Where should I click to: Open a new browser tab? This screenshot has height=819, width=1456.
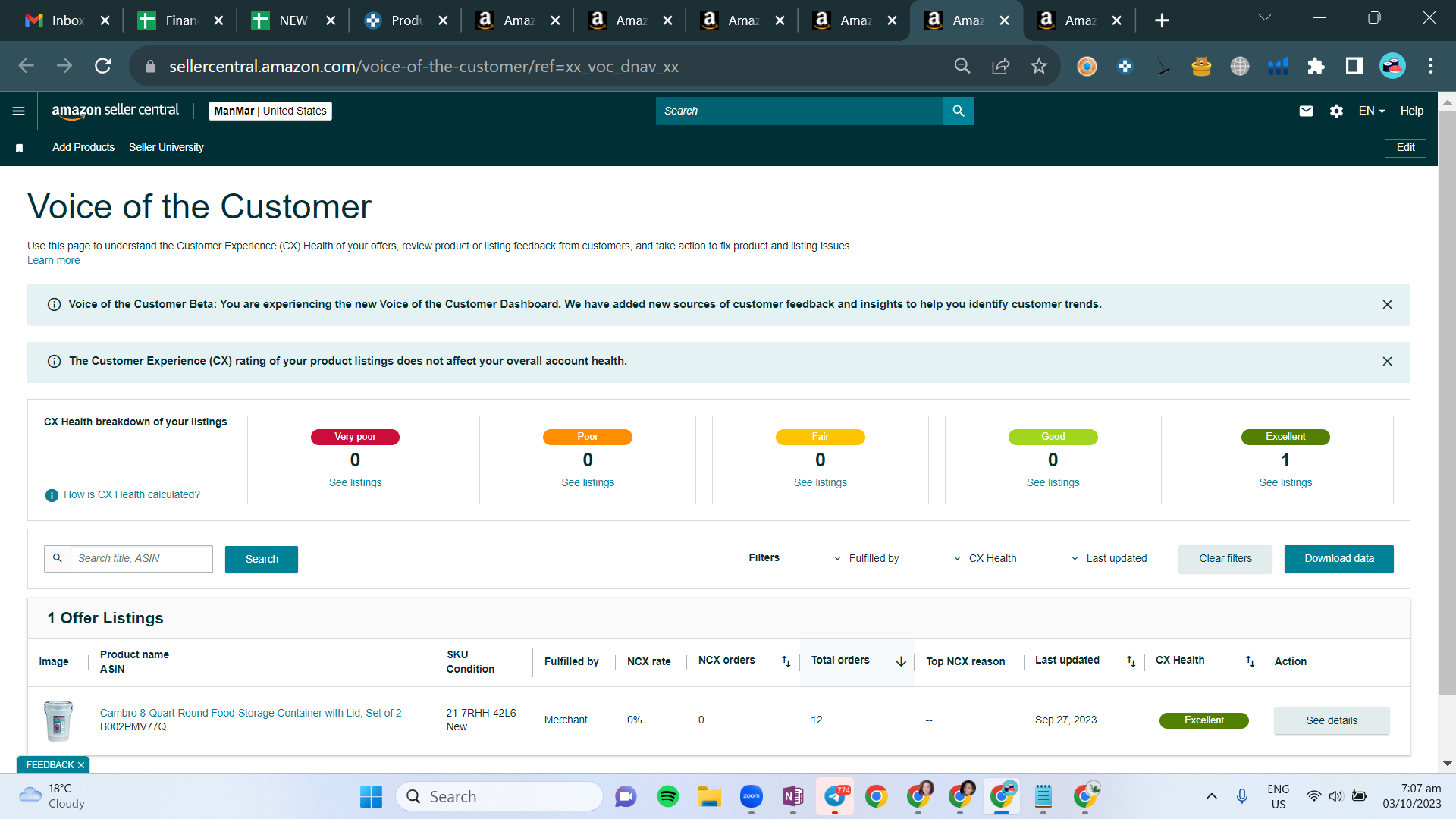(x=1162, y=20)
